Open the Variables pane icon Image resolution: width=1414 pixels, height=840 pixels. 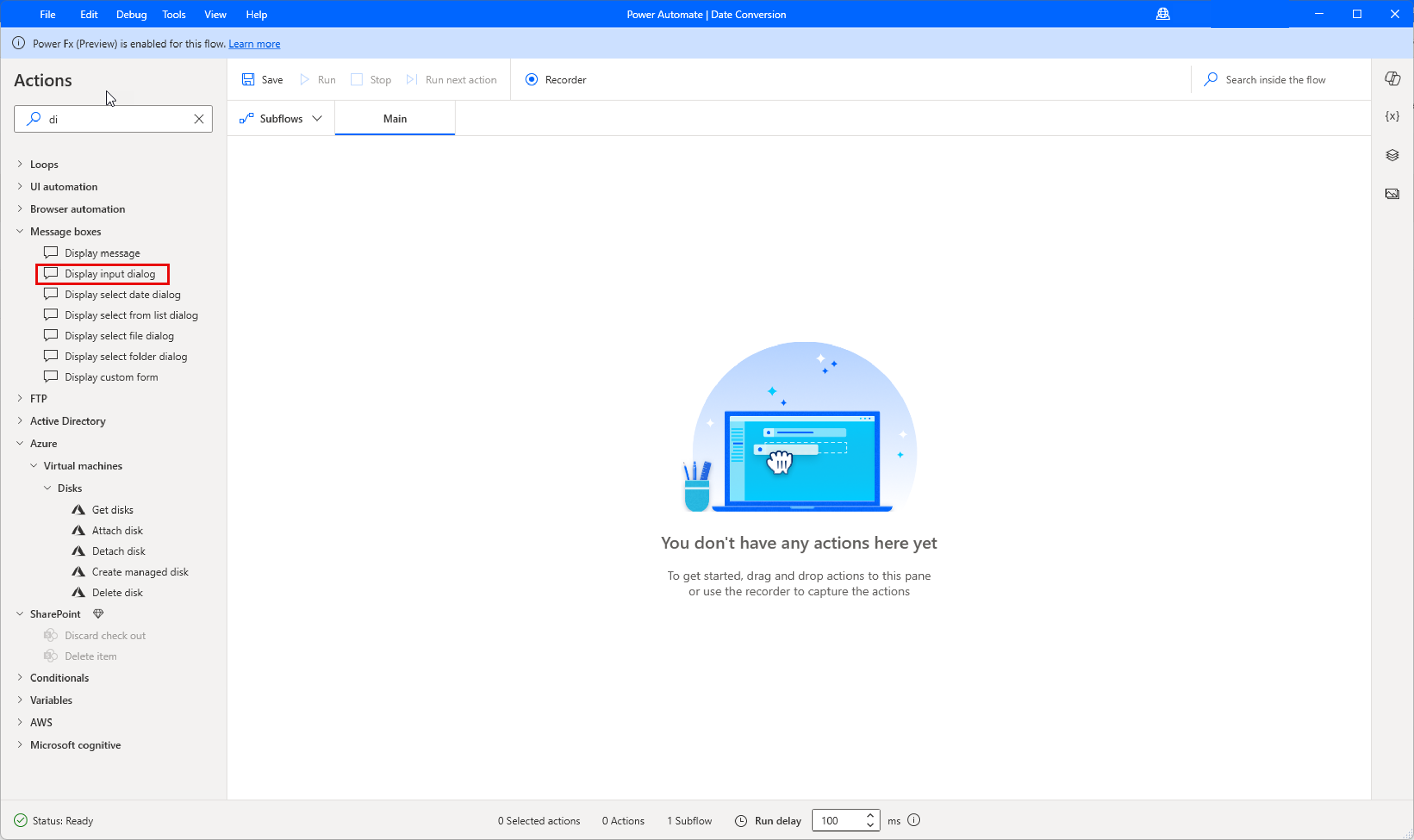coord(1392,116)
